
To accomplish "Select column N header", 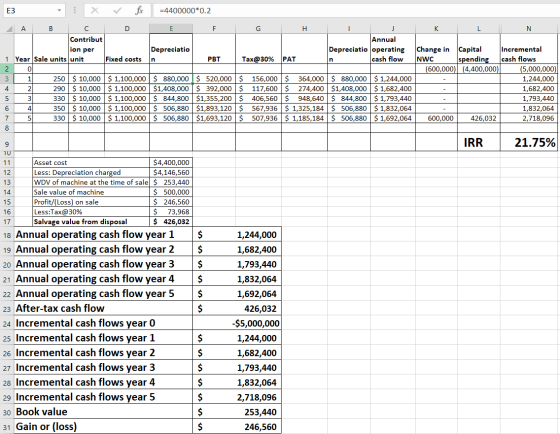I will [x=529, y=29].
